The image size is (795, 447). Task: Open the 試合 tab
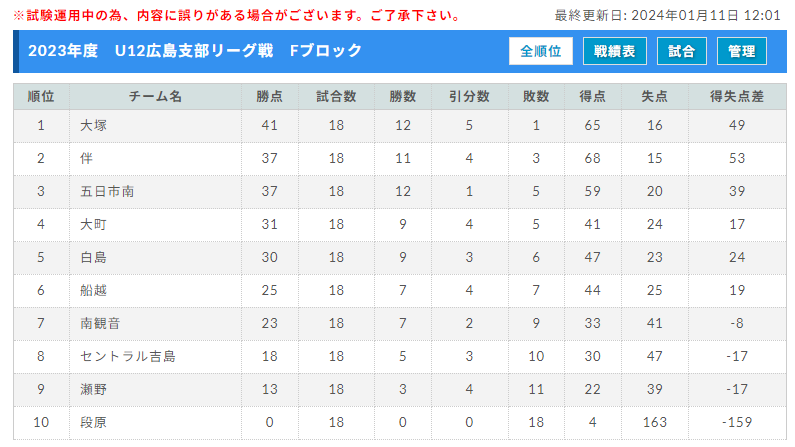(x=681, y=51)
